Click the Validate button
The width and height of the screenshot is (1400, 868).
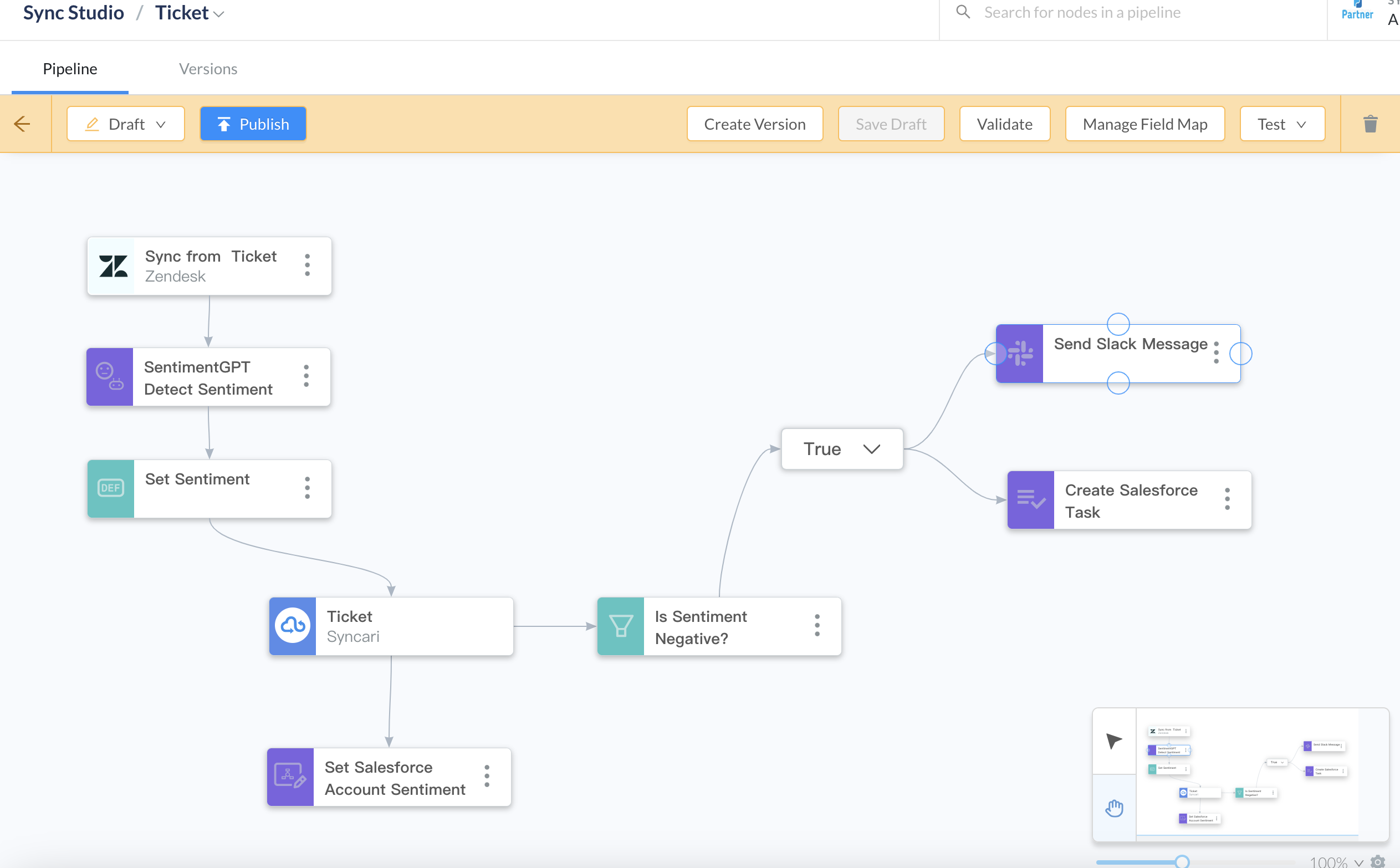point(1004,124)
